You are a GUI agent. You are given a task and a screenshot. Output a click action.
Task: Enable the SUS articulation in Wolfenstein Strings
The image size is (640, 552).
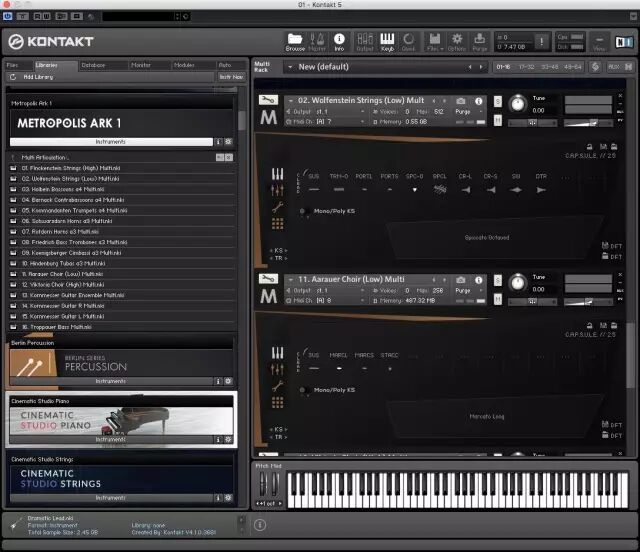tap(313, 183)
